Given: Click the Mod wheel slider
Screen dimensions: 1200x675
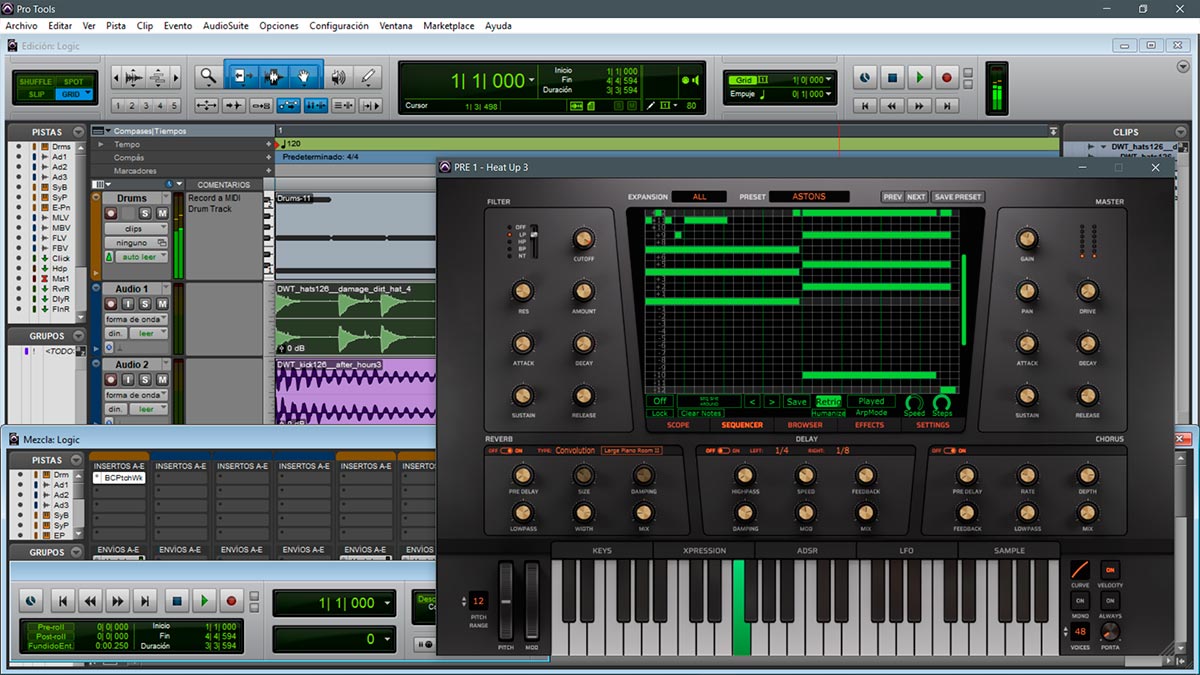Looking at the screenshot, I should point(532,603).
